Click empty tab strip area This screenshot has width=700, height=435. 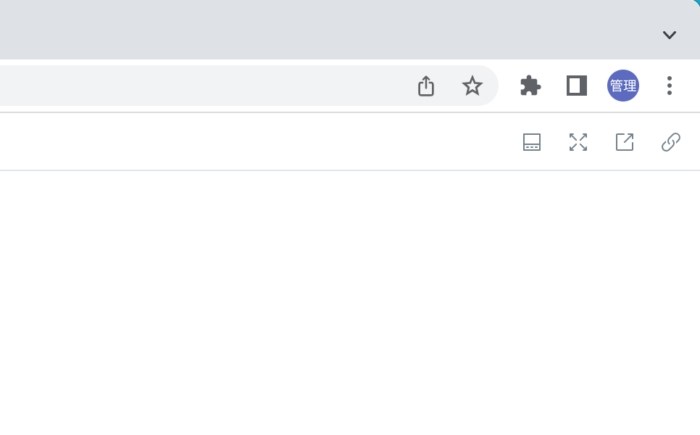pyautogui.click(x=312, y=29)
